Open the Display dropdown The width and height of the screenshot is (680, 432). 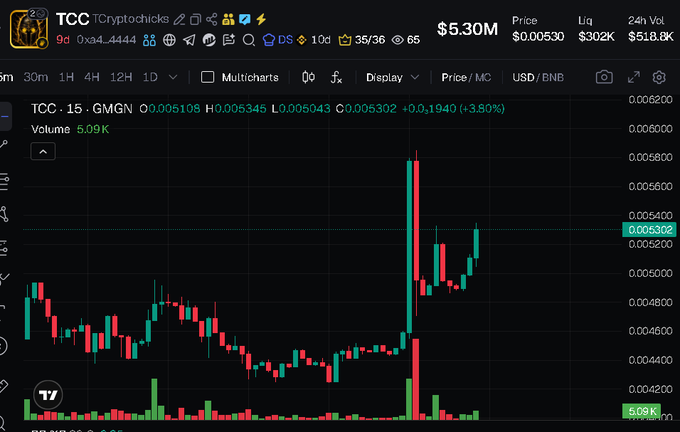coord(392,77)
